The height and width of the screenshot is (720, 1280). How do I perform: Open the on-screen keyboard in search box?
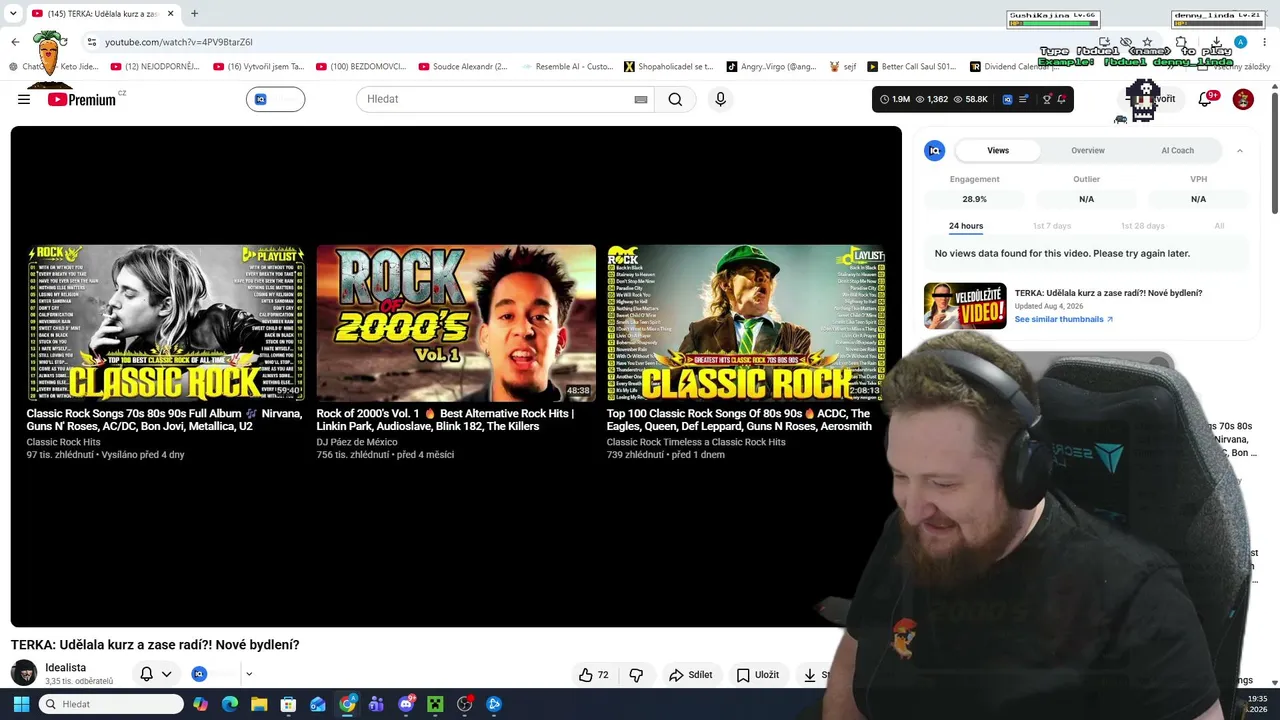tap(641, 99)
